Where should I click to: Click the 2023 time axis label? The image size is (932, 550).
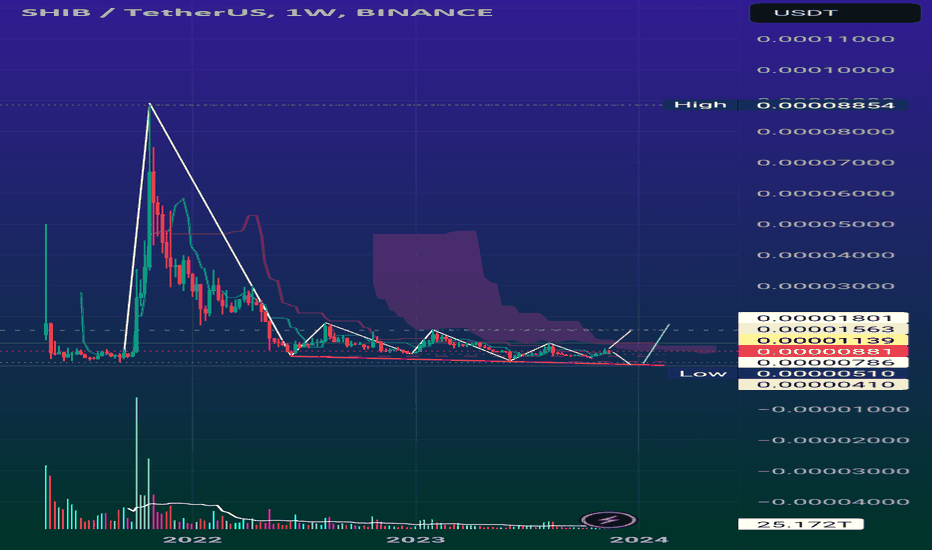coord(415,540)
